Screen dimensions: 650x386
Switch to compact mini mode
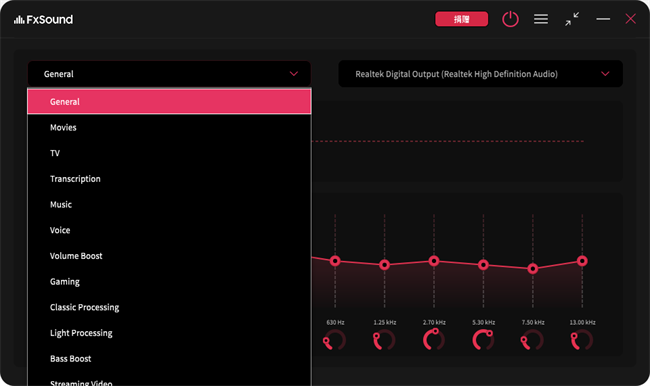[572, 19]
